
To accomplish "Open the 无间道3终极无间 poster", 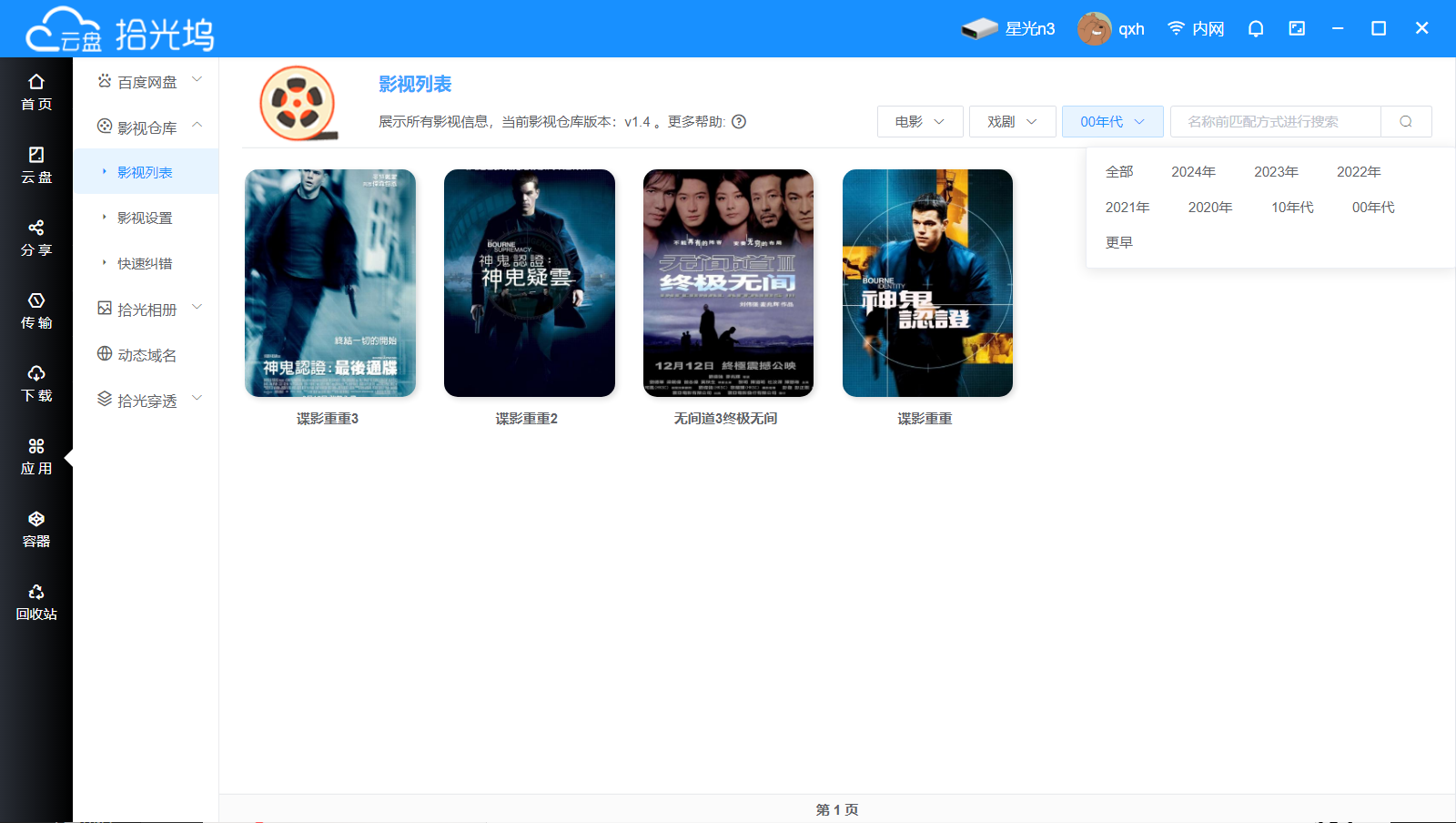I will 728,283.
